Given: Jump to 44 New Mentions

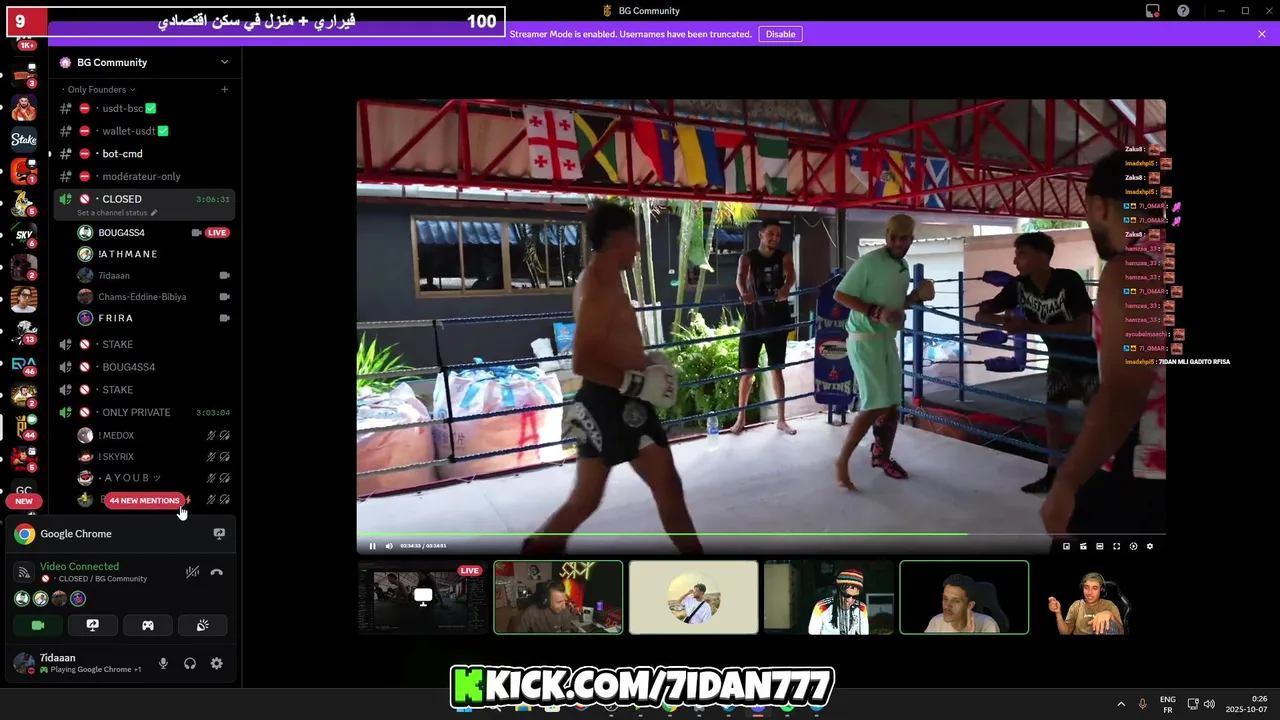Looking at the screenshot, I should click(x=145, y=500).
